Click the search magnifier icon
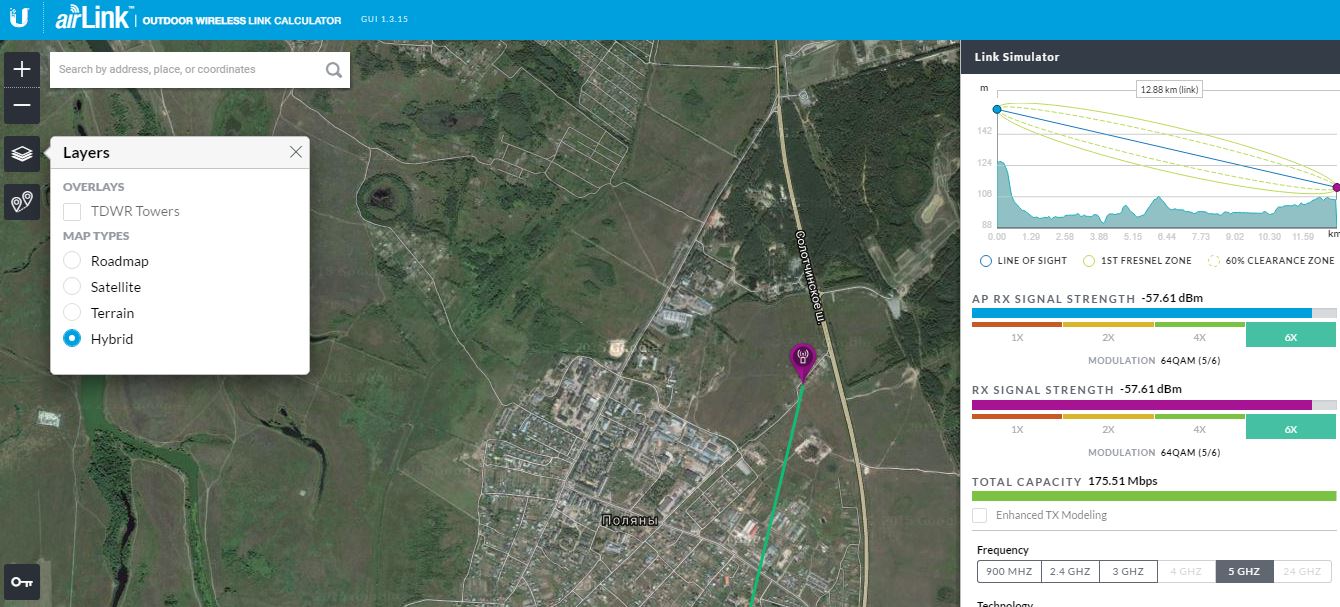This screenshot has height=607, width=1340. (334, 70)
